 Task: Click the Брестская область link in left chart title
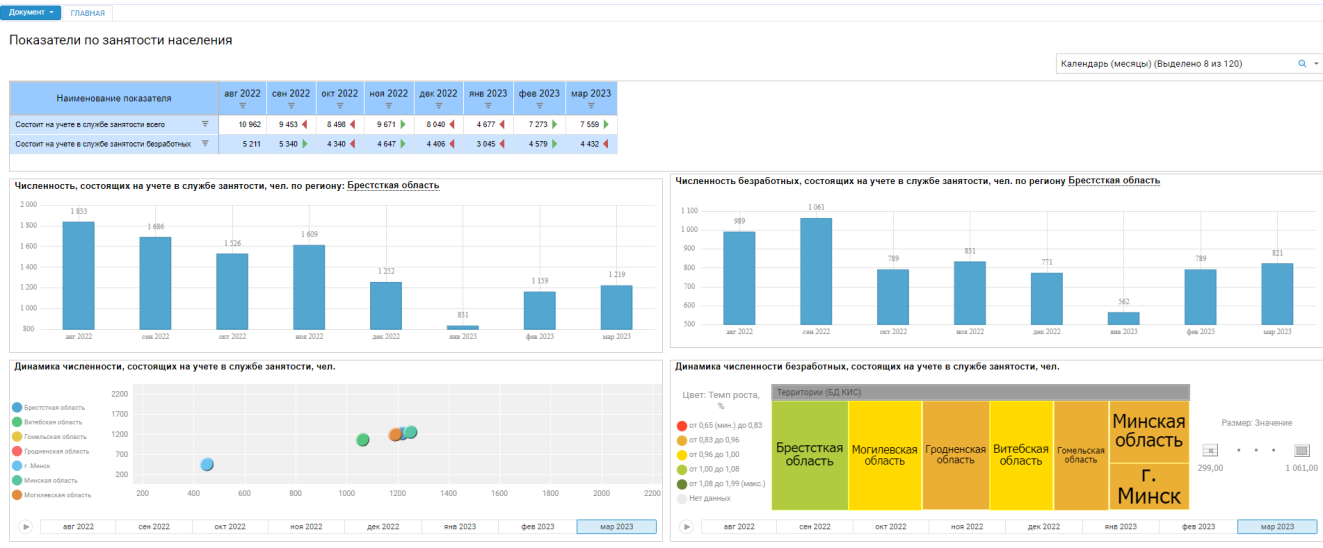[393, 185]
